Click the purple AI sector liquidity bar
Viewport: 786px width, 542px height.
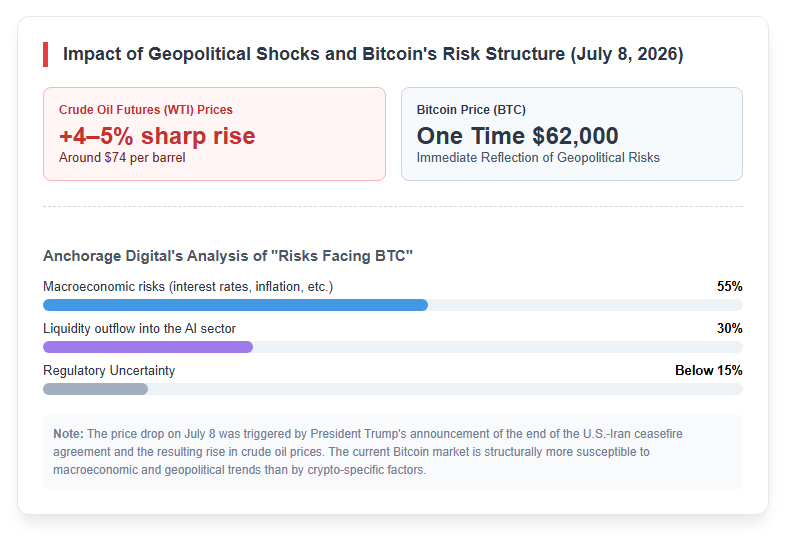click(x=148, y=347)
